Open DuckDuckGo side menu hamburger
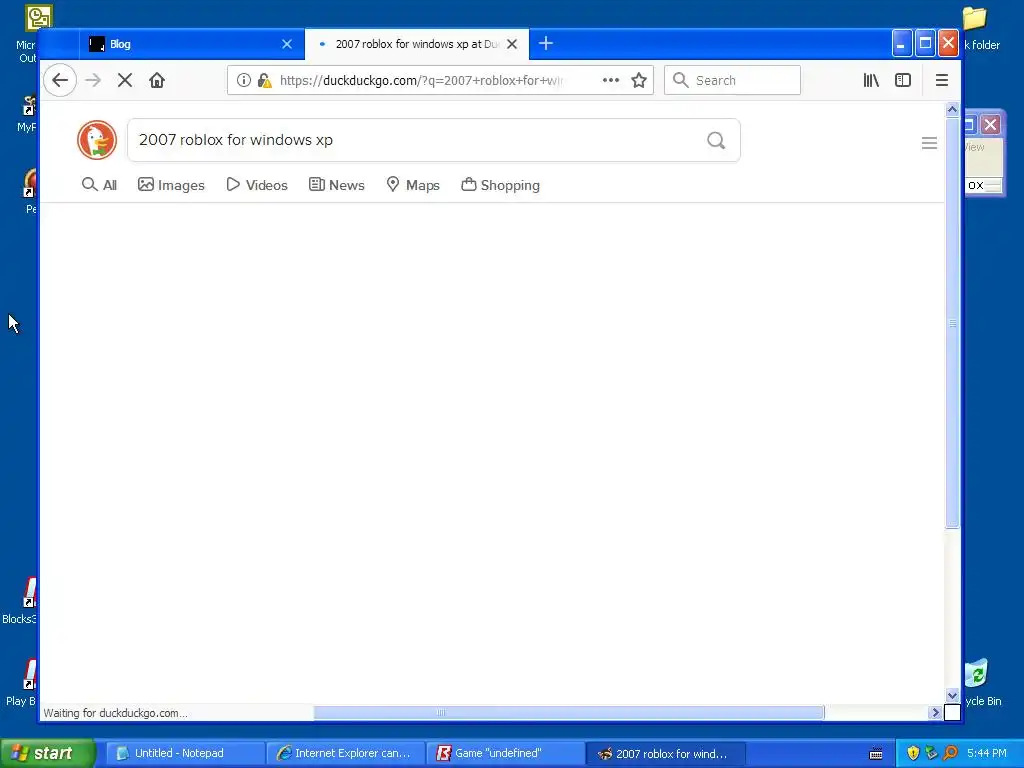The image size is (1024, 768). pos(929,143)
